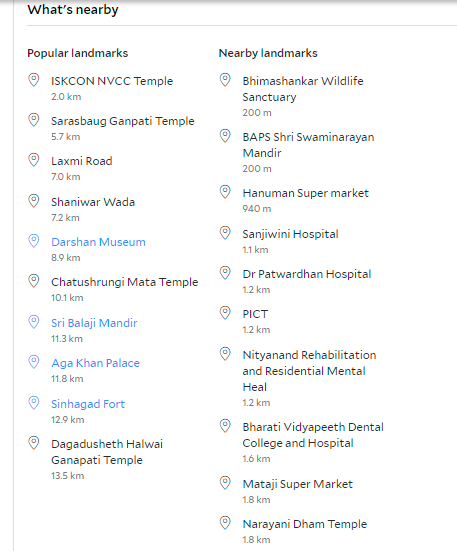Click the pin icon beside Narayani Dham Temple
The height and width of the screenshot is (551, 457).
point(225,523)
